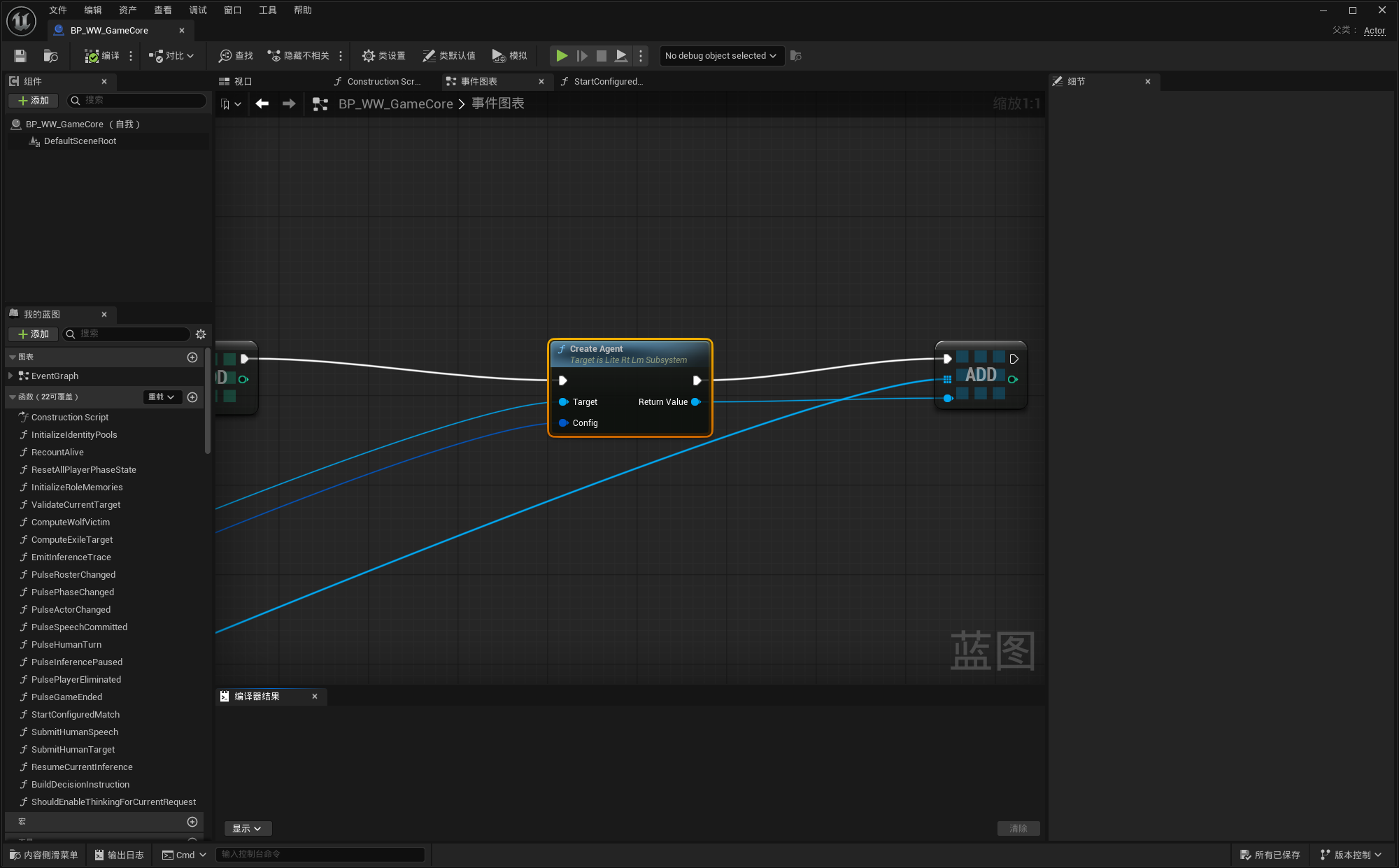
Task: Open the debug object selector dropdown
Action: (x=721, y=56)
